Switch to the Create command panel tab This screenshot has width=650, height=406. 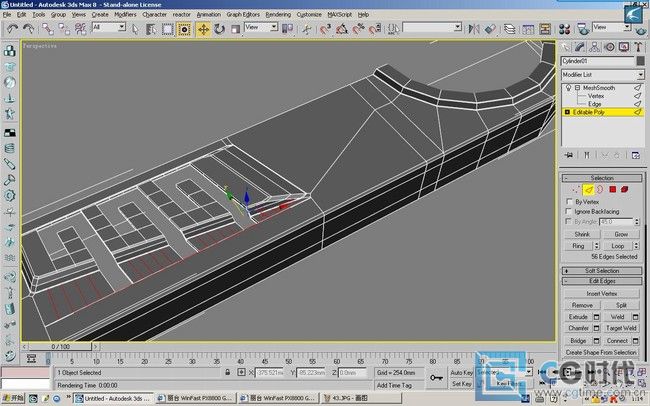coord(565,47)
